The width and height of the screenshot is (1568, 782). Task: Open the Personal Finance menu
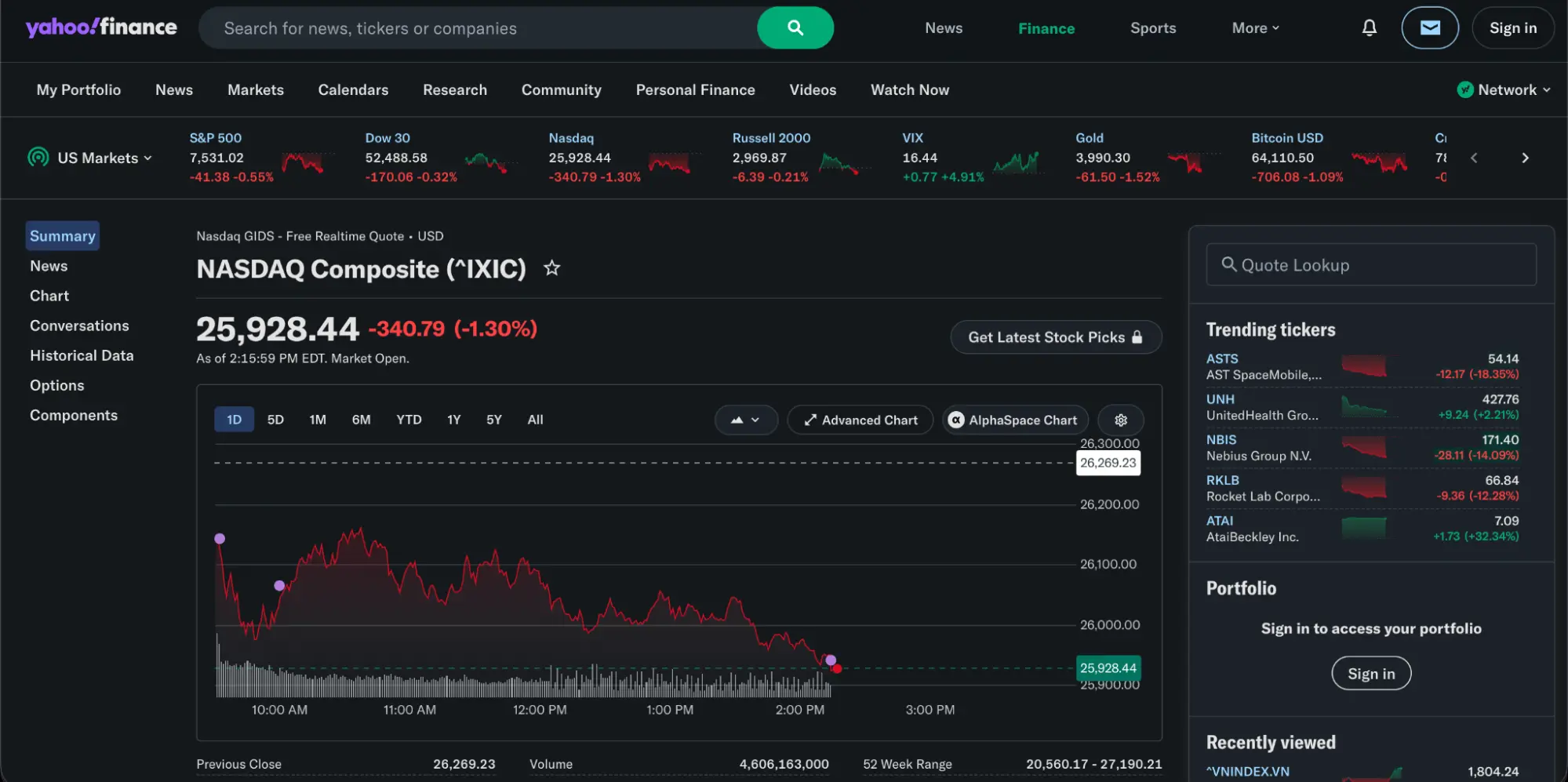(x=695, y=89)
